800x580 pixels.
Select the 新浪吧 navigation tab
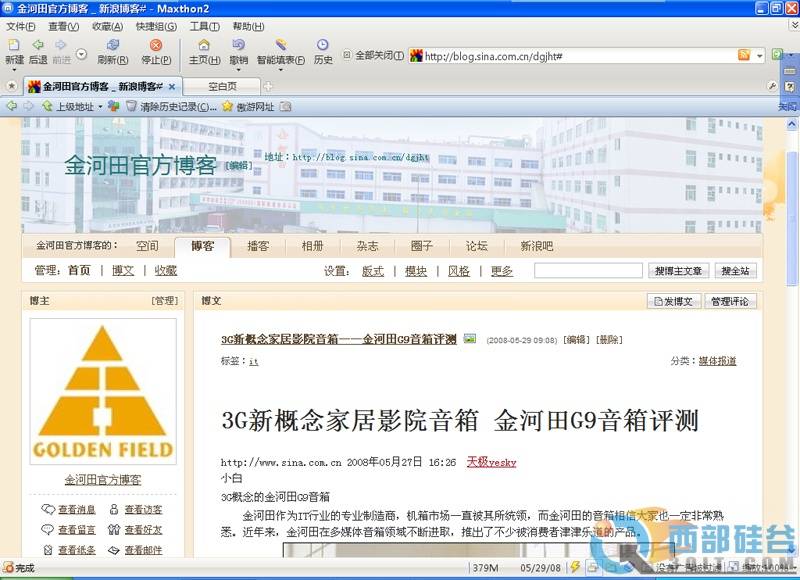point(536,246)
